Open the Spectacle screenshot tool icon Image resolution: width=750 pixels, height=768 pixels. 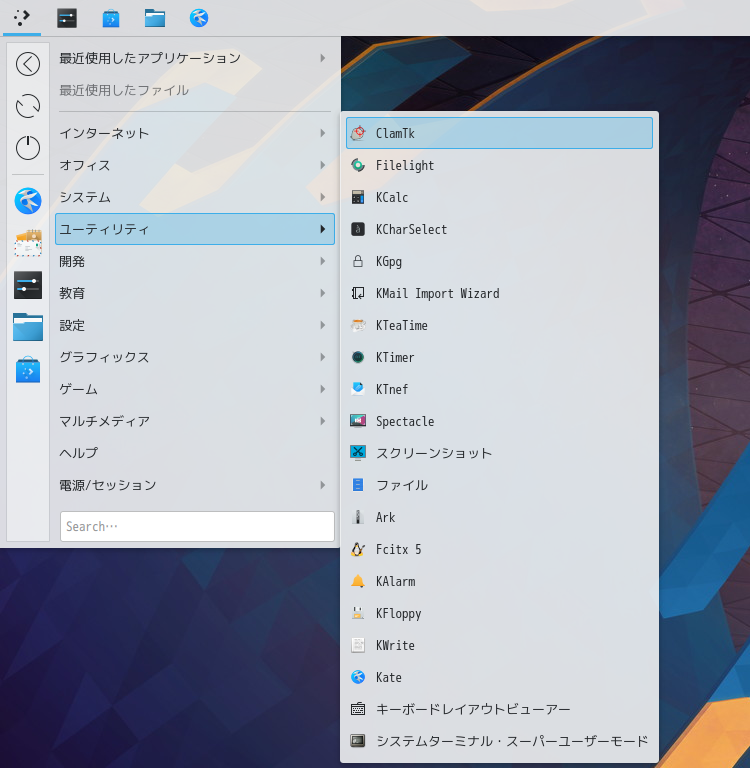click(x=358, y=421)
